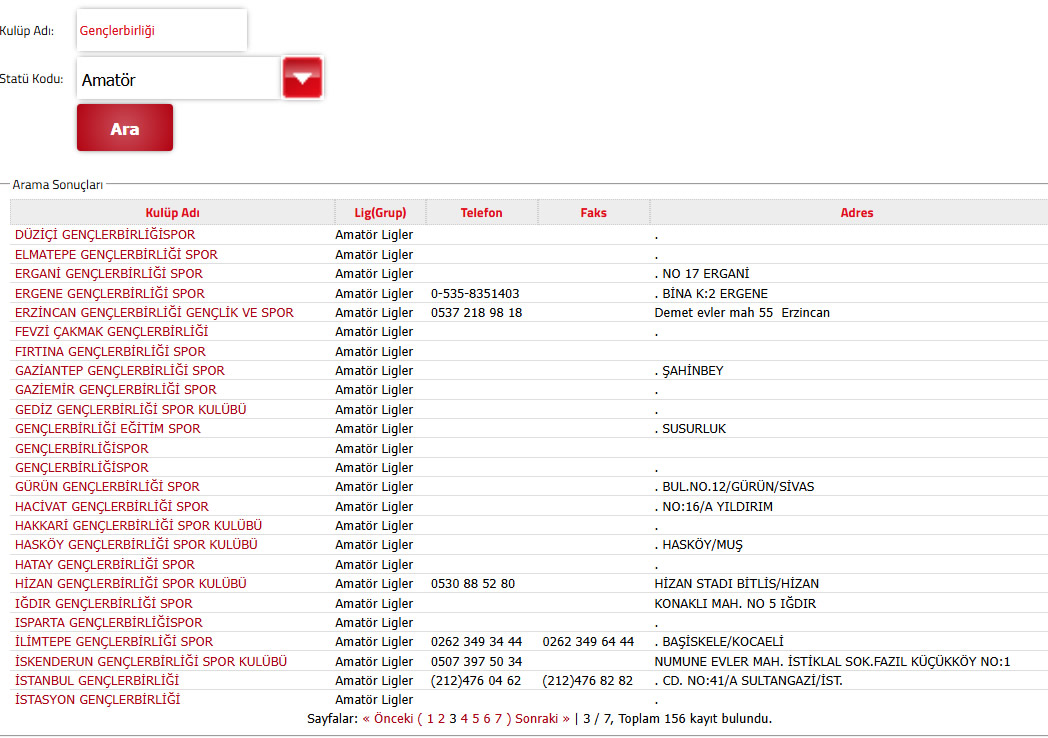Open IĞDIR GENÇLERBİRLİĞİ SPOR link
The image size is (1048, 738).
104,604
